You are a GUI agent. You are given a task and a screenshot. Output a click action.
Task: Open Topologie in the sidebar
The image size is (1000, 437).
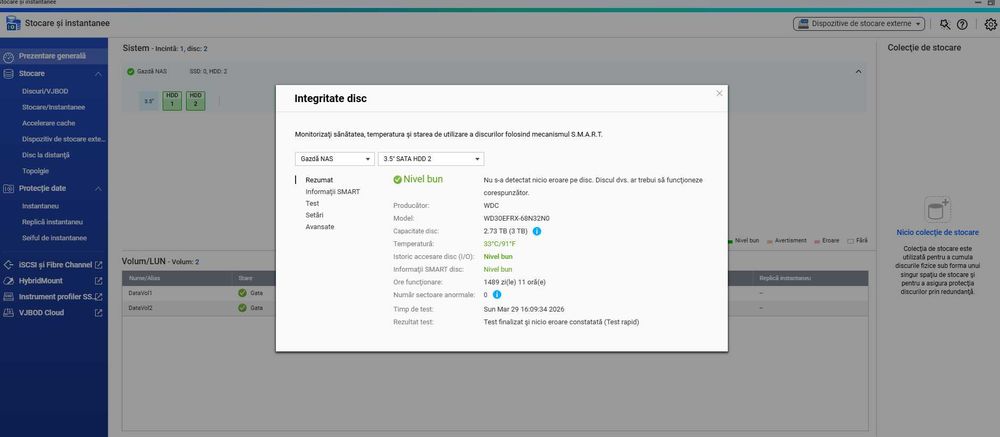[36, 171]
